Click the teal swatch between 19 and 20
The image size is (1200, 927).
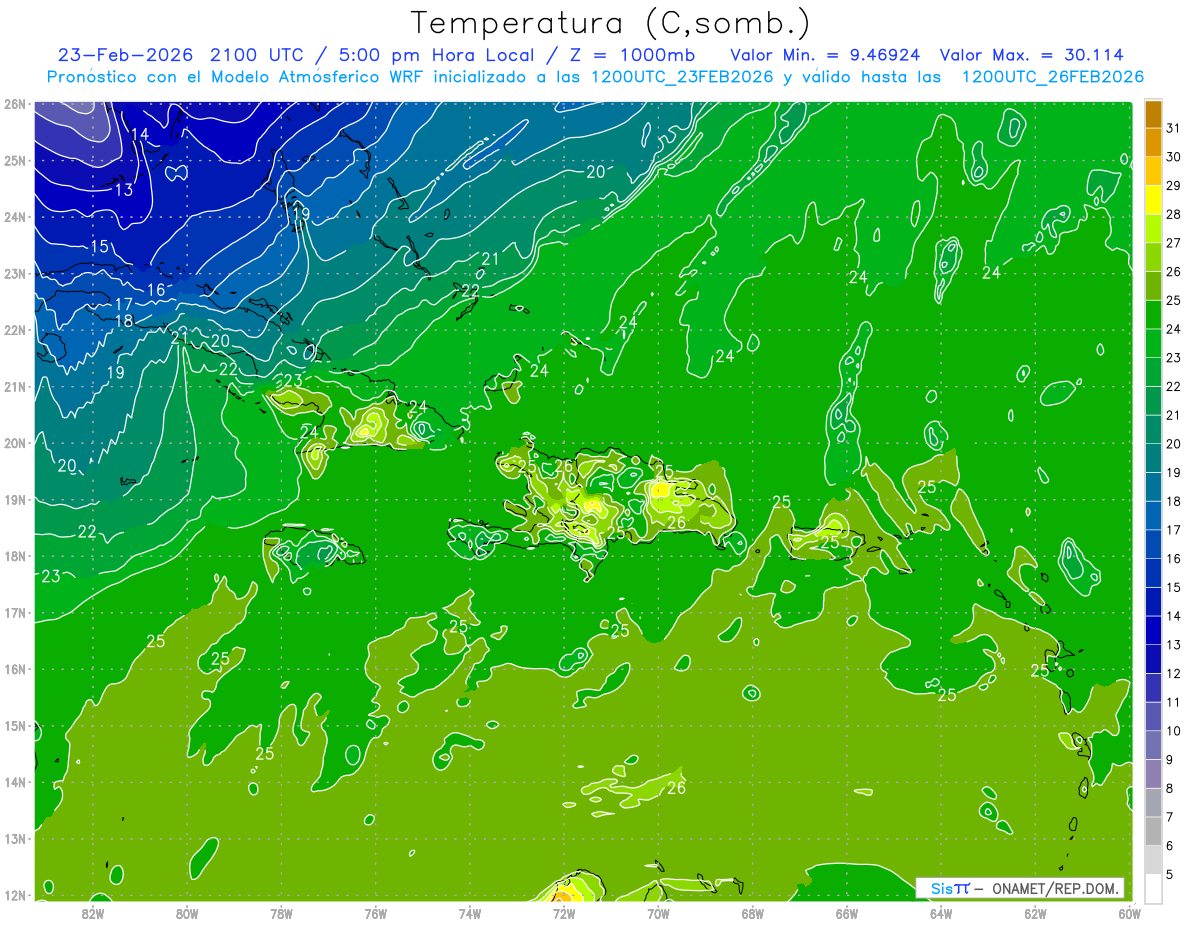1153,458
